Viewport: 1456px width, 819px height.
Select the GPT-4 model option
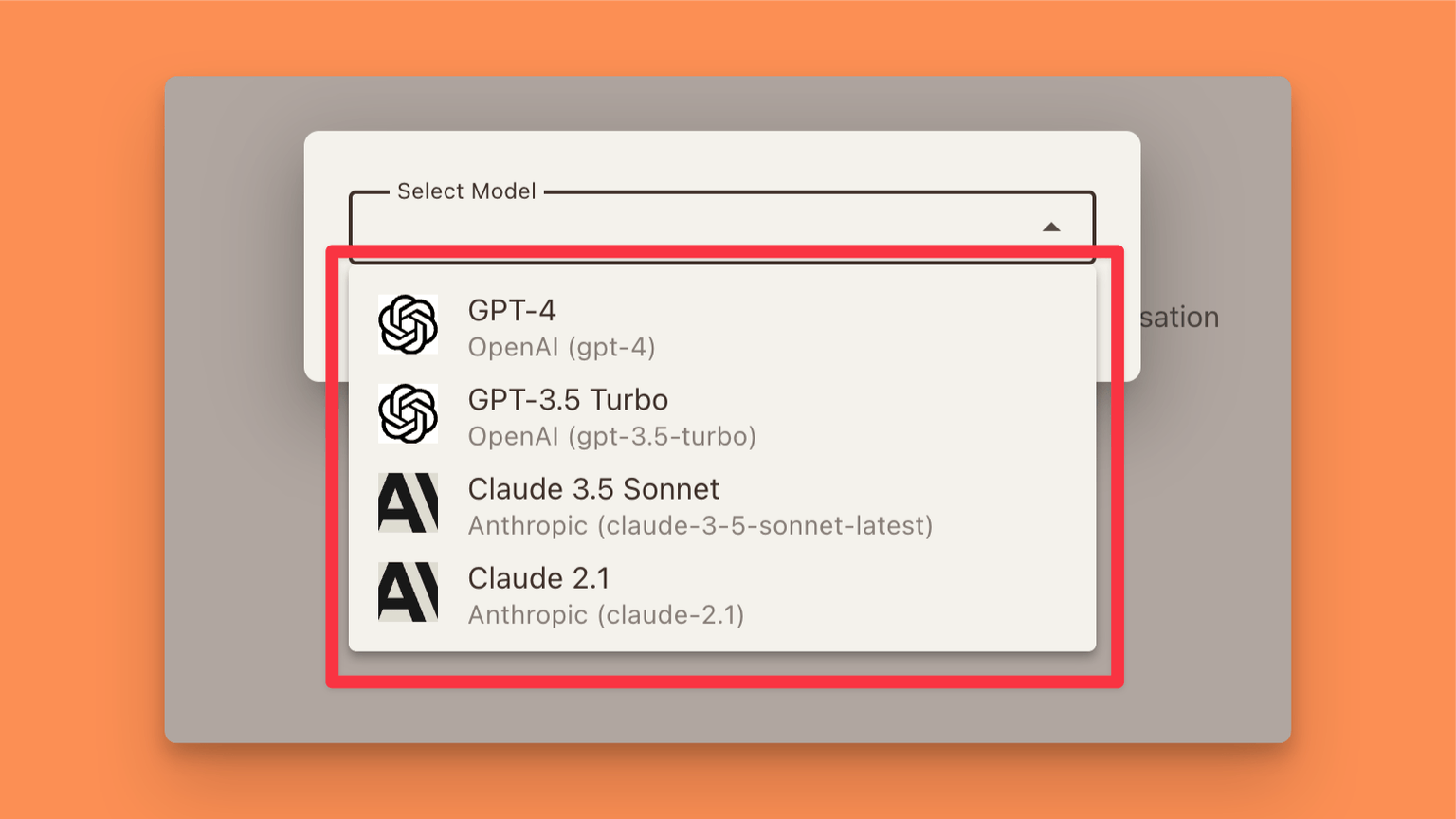512,311
